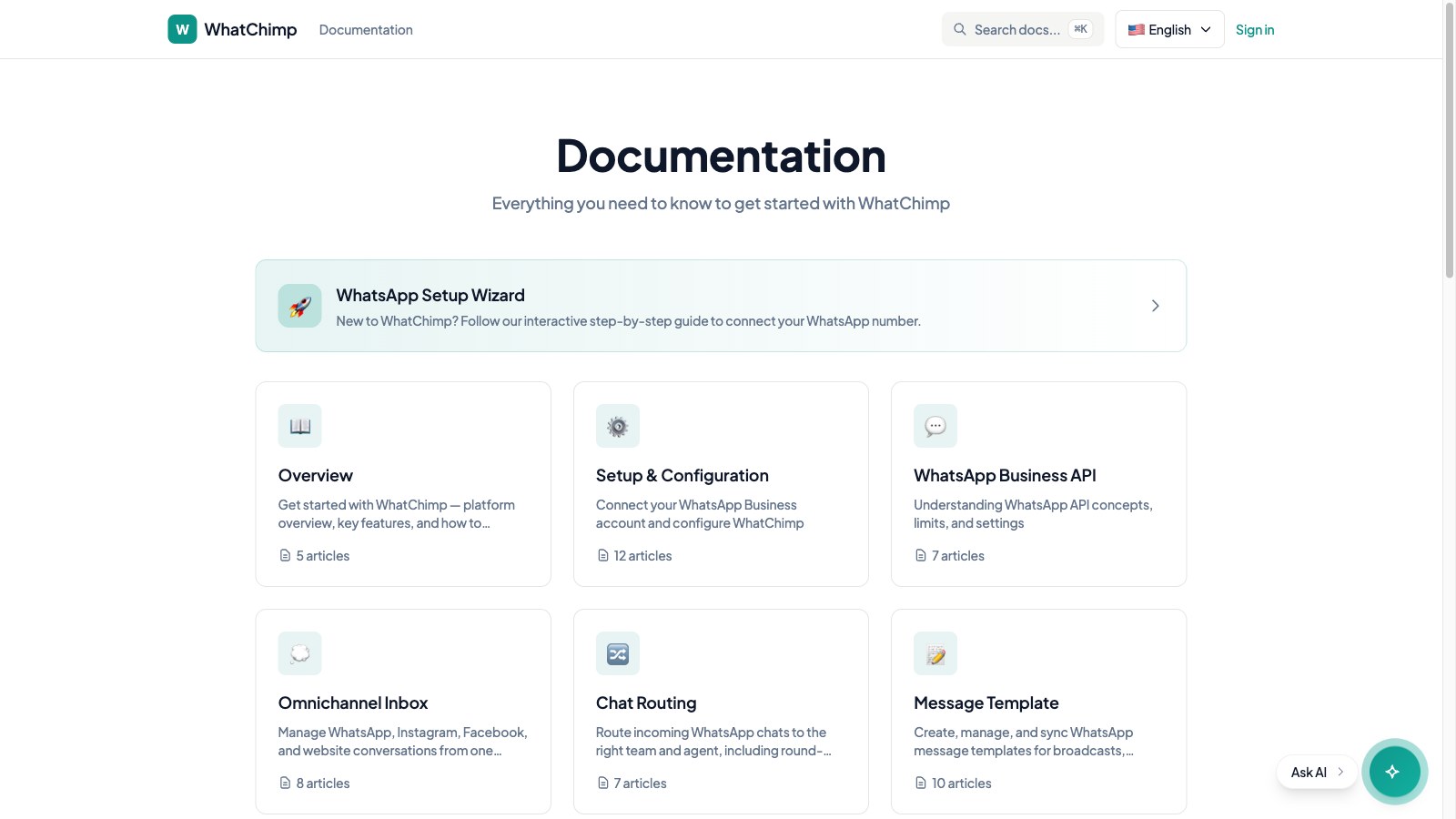The height and width of the screenshot is (819, 1456).
Task: Click the green WhatChimp W logo icon
Action: (182, 29)
